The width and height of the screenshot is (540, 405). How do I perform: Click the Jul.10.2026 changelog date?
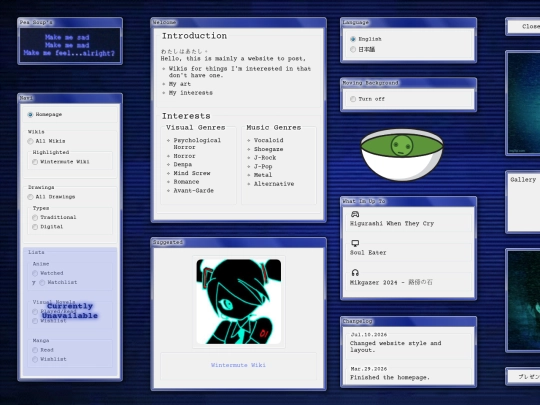369,335
